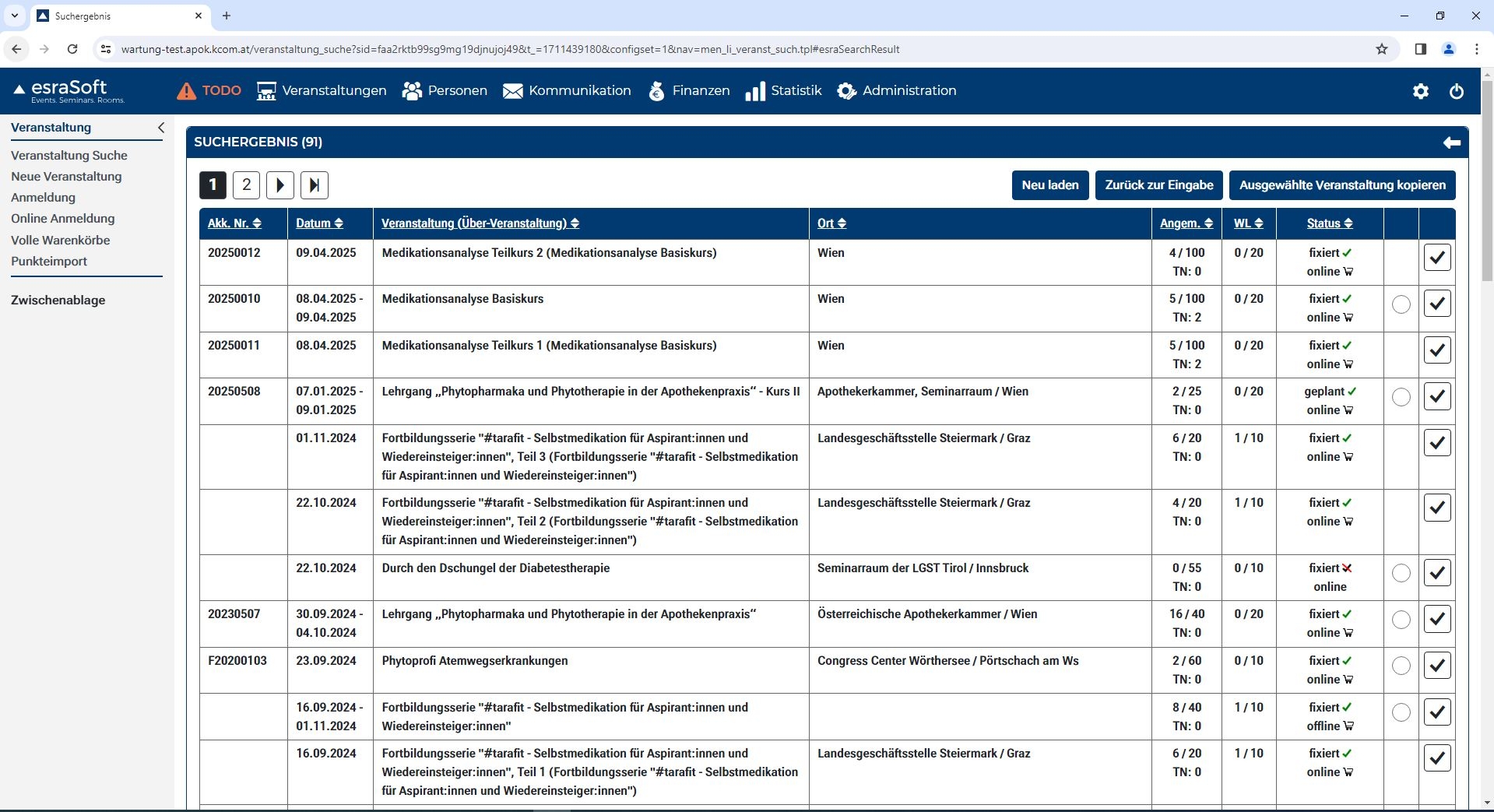1494x812 pixels.
Task: Open the Finanzen menu
Action: click(x=689, y=91)
